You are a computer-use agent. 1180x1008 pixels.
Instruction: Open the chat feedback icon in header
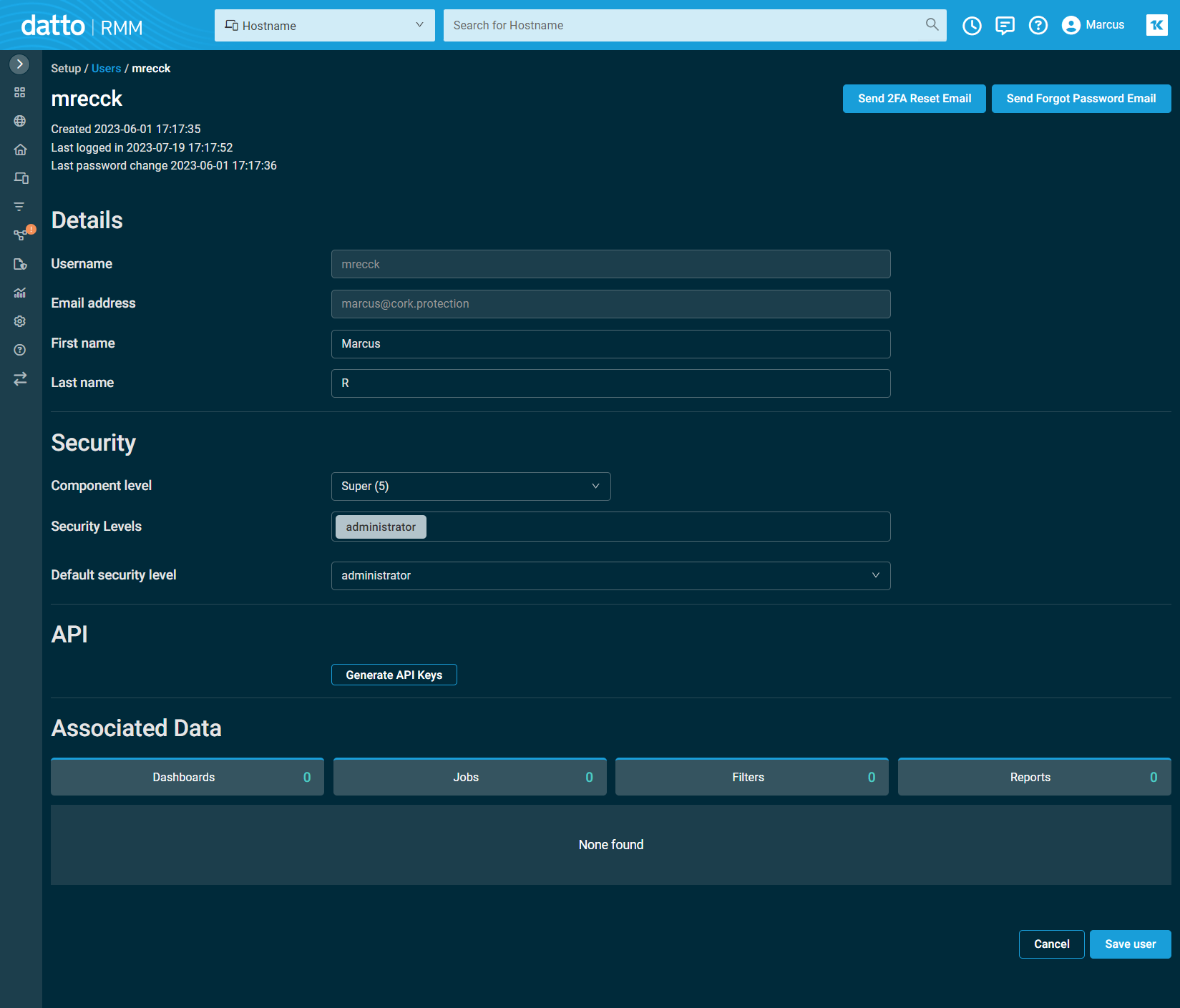pos(1005,26)
